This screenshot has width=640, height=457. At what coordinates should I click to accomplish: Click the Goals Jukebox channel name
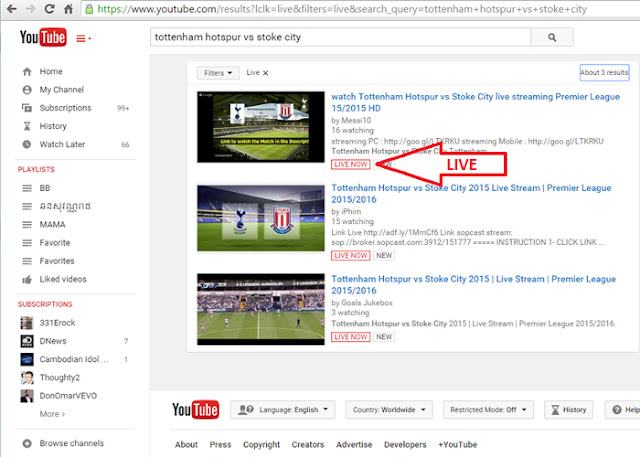[x=367, y=303]
